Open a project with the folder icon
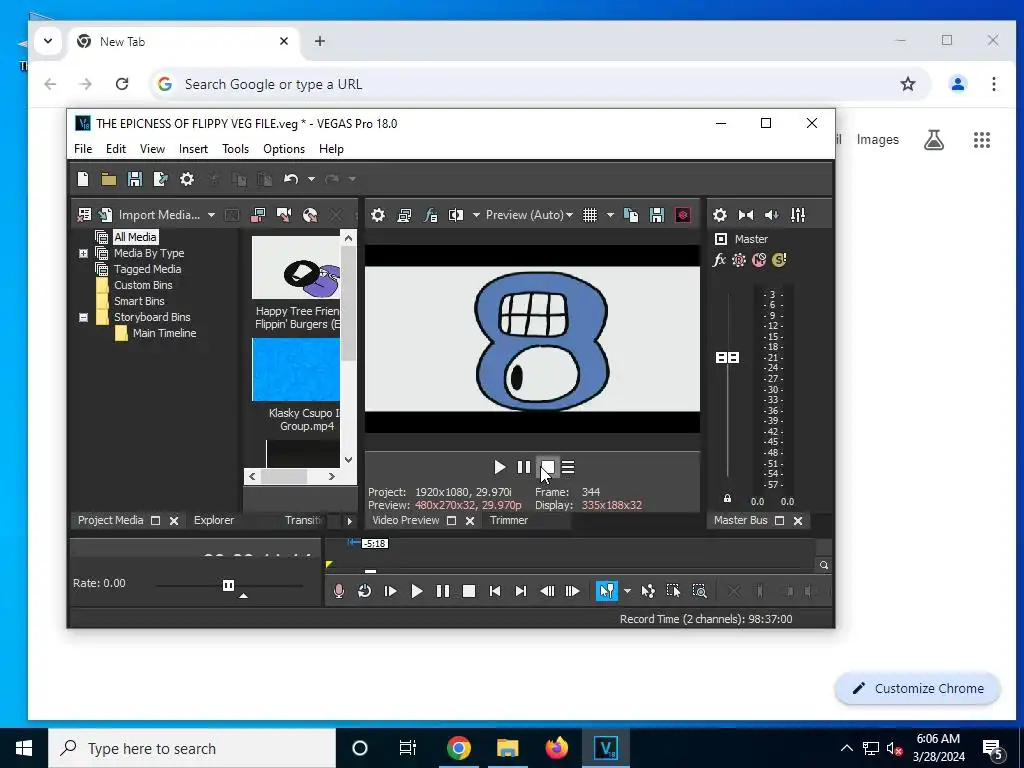Screen dimensions: 1024x768 [108, 179]
